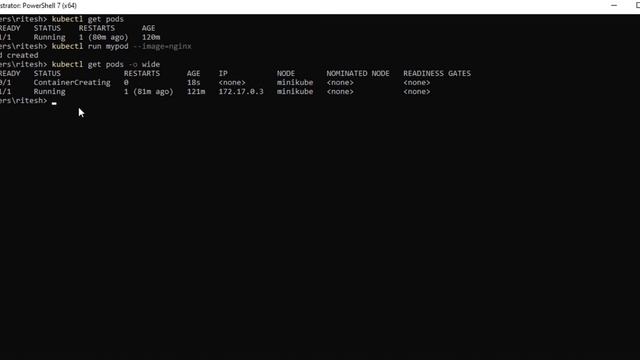Screen dimensions: 640x360
Task: Click the 'Running' status in the 121m row
Action: click(49, 91)
